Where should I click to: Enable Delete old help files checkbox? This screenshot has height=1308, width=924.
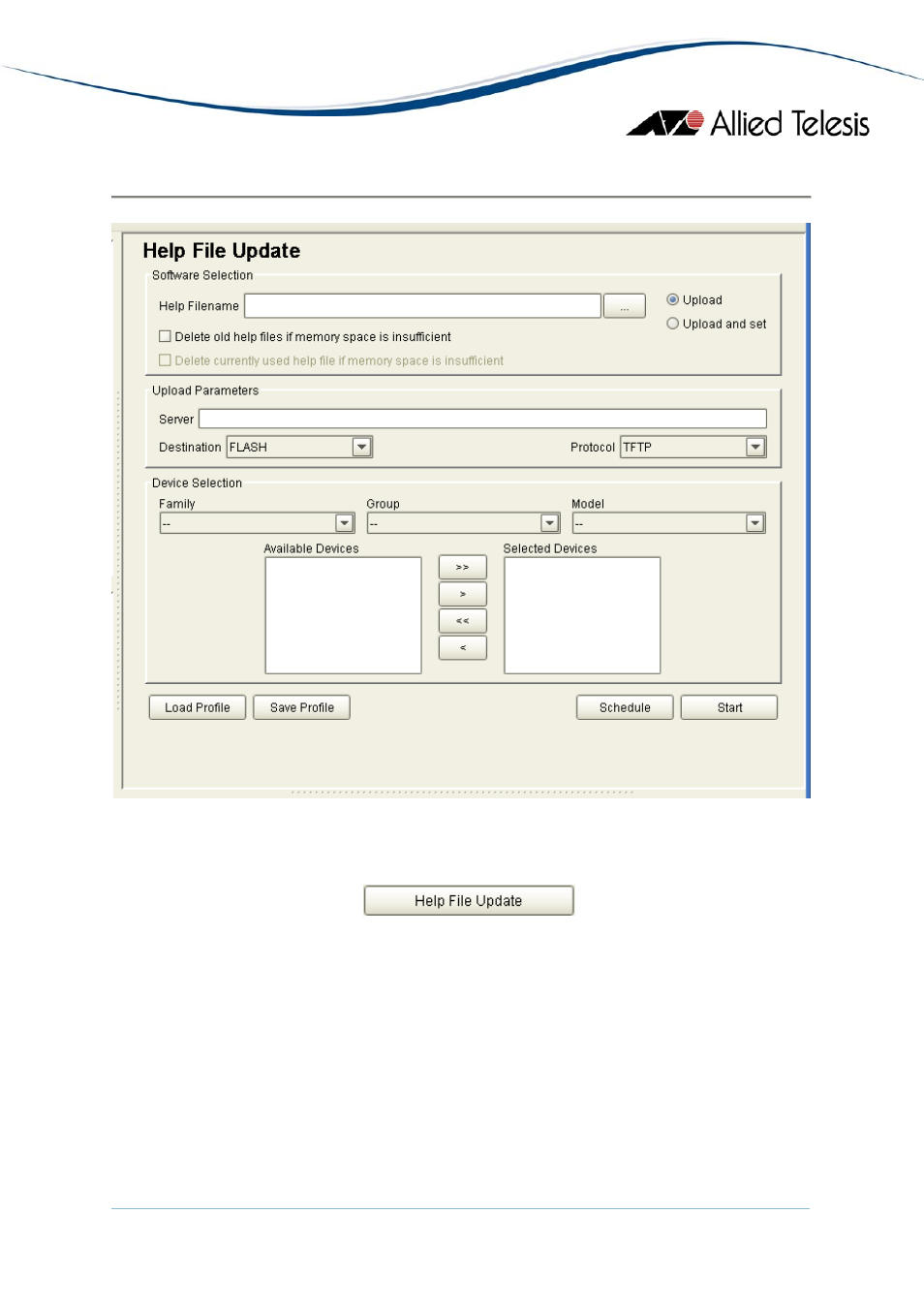tap(165, 337)
